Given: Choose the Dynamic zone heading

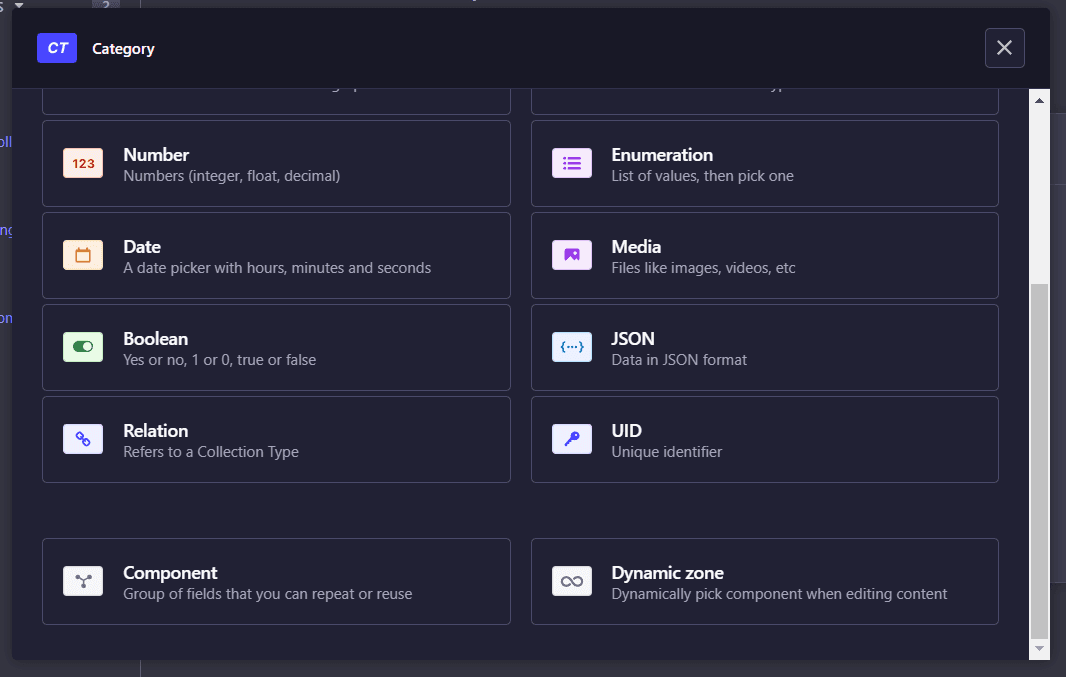Looking at the screenshot, I should click(x=667, y=573).
